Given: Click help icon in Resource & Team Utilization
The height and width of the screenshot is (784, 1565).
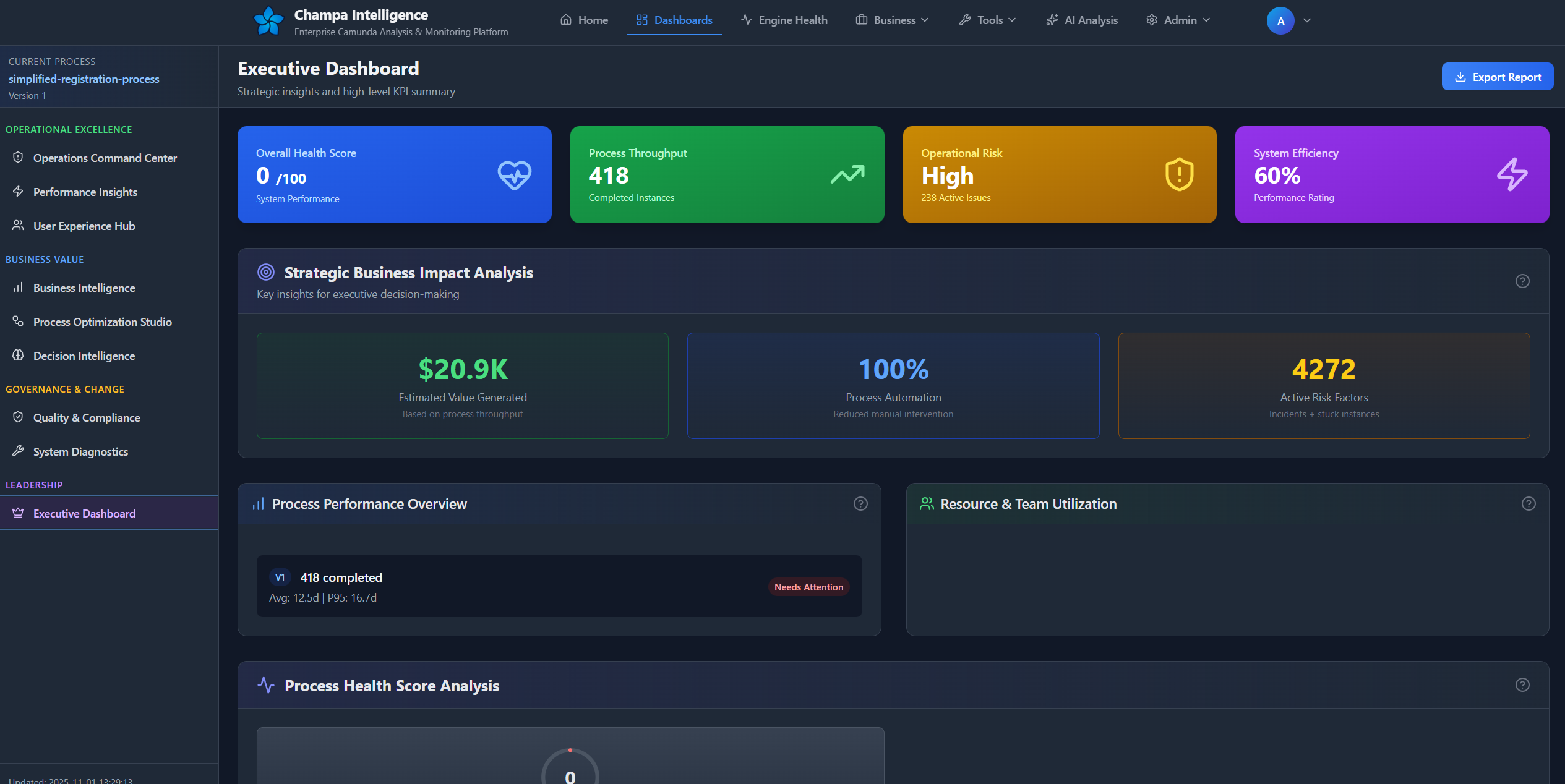Looking at the screenshot, I should coord(1529,504).
